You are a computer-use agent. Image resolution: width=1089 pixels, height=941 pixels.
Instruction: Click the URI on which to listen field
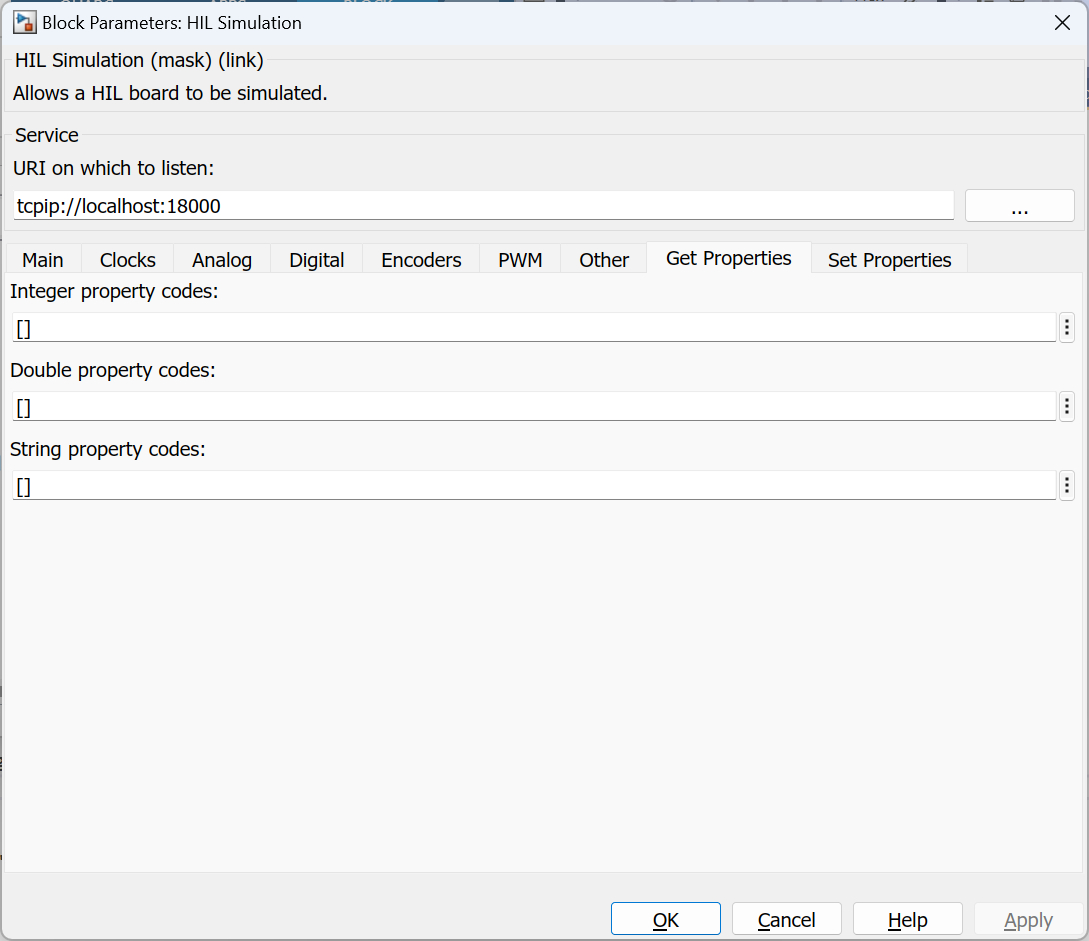(483, 206)
